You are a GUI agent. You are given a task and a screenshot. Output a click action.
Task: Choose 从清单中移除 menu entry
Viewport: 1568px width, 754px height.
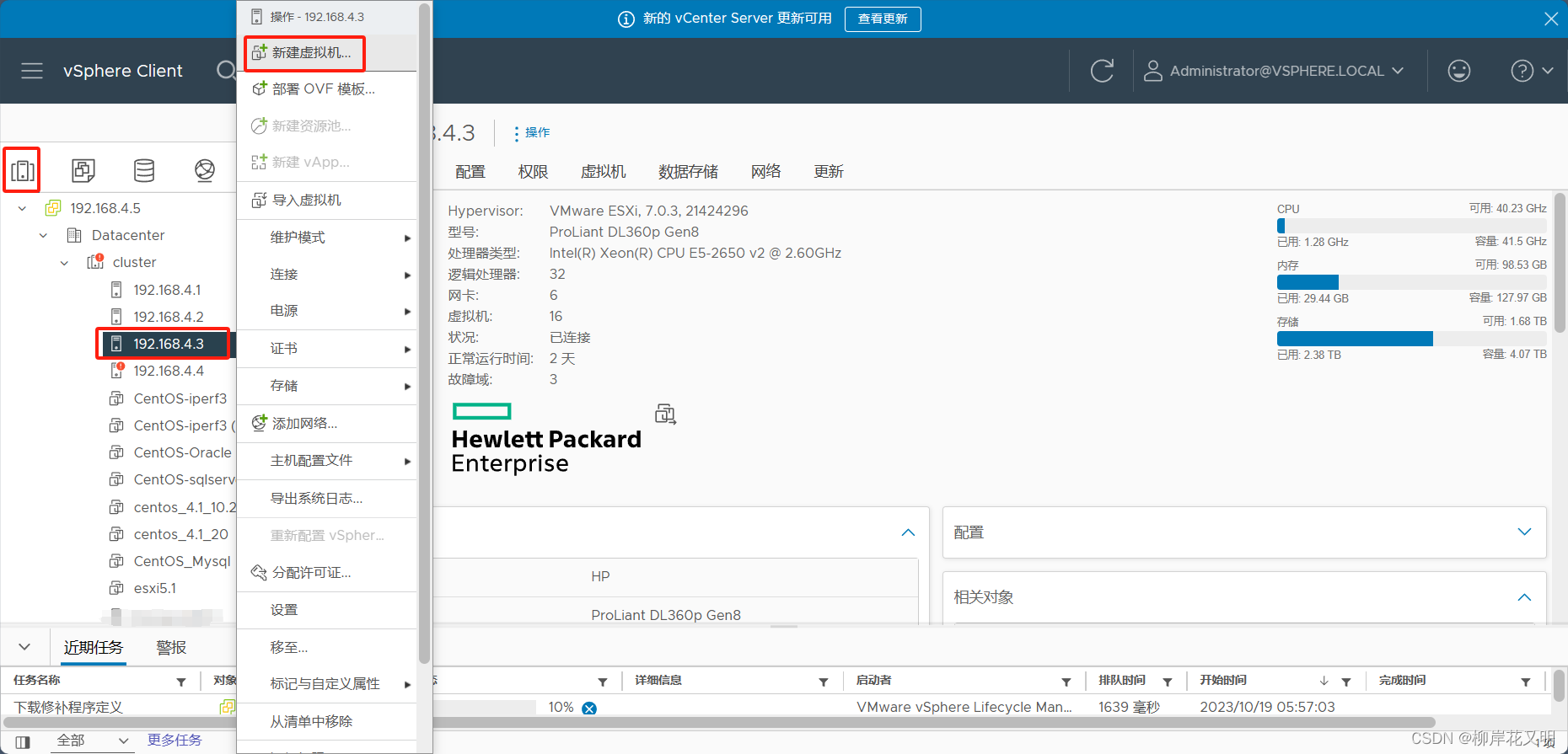(x=327, y=722)
